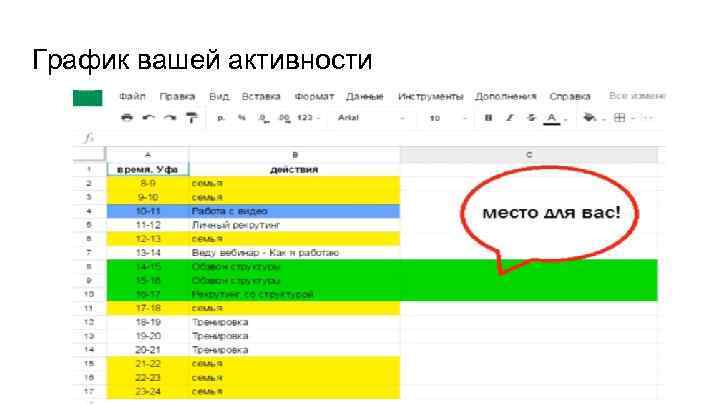Click the formula bar input
The image size is (720, 405).
381,138
